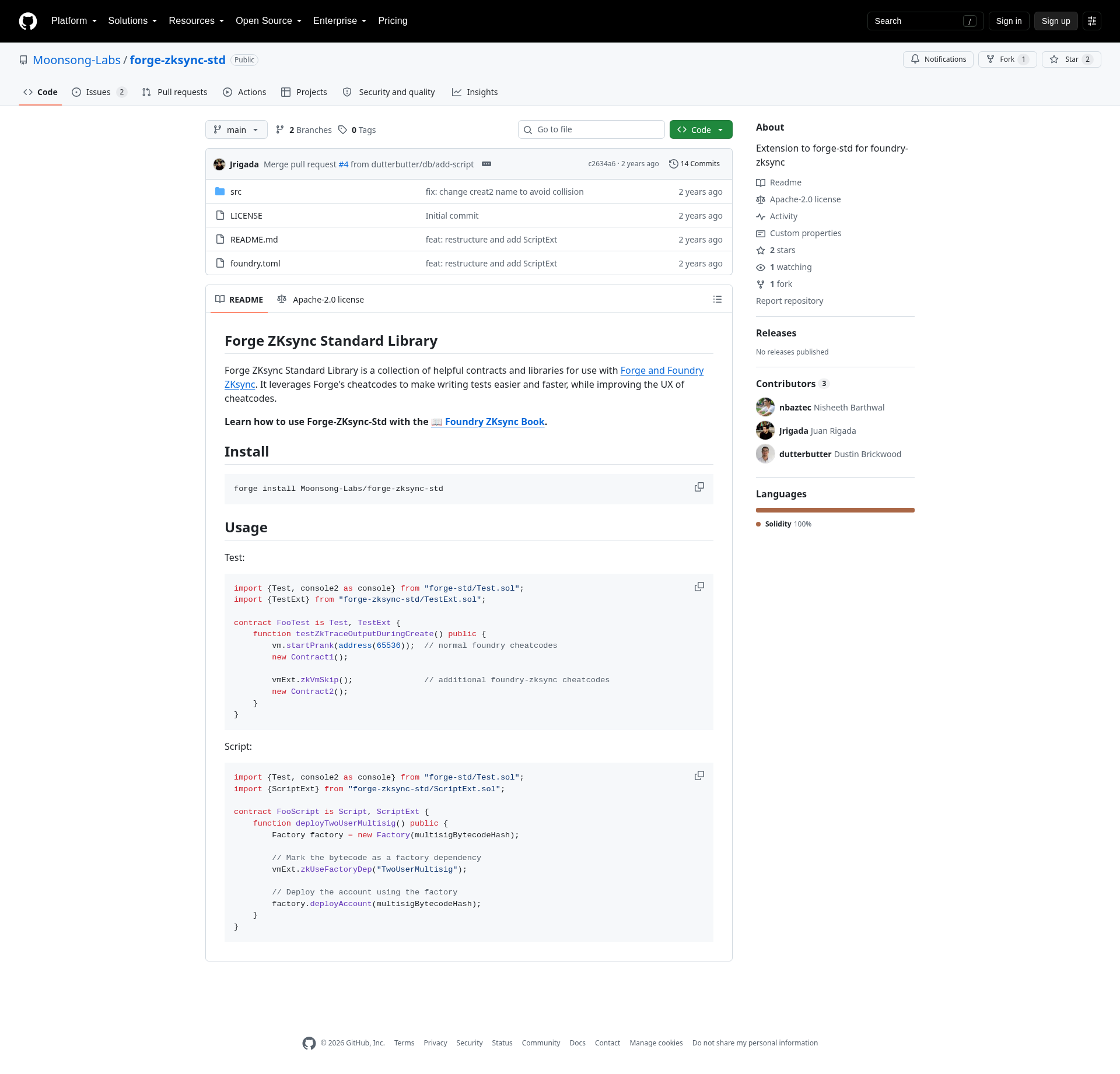Expand the Enterprise menu
Screen dimensions: 1120x1074
coord(339,21)
